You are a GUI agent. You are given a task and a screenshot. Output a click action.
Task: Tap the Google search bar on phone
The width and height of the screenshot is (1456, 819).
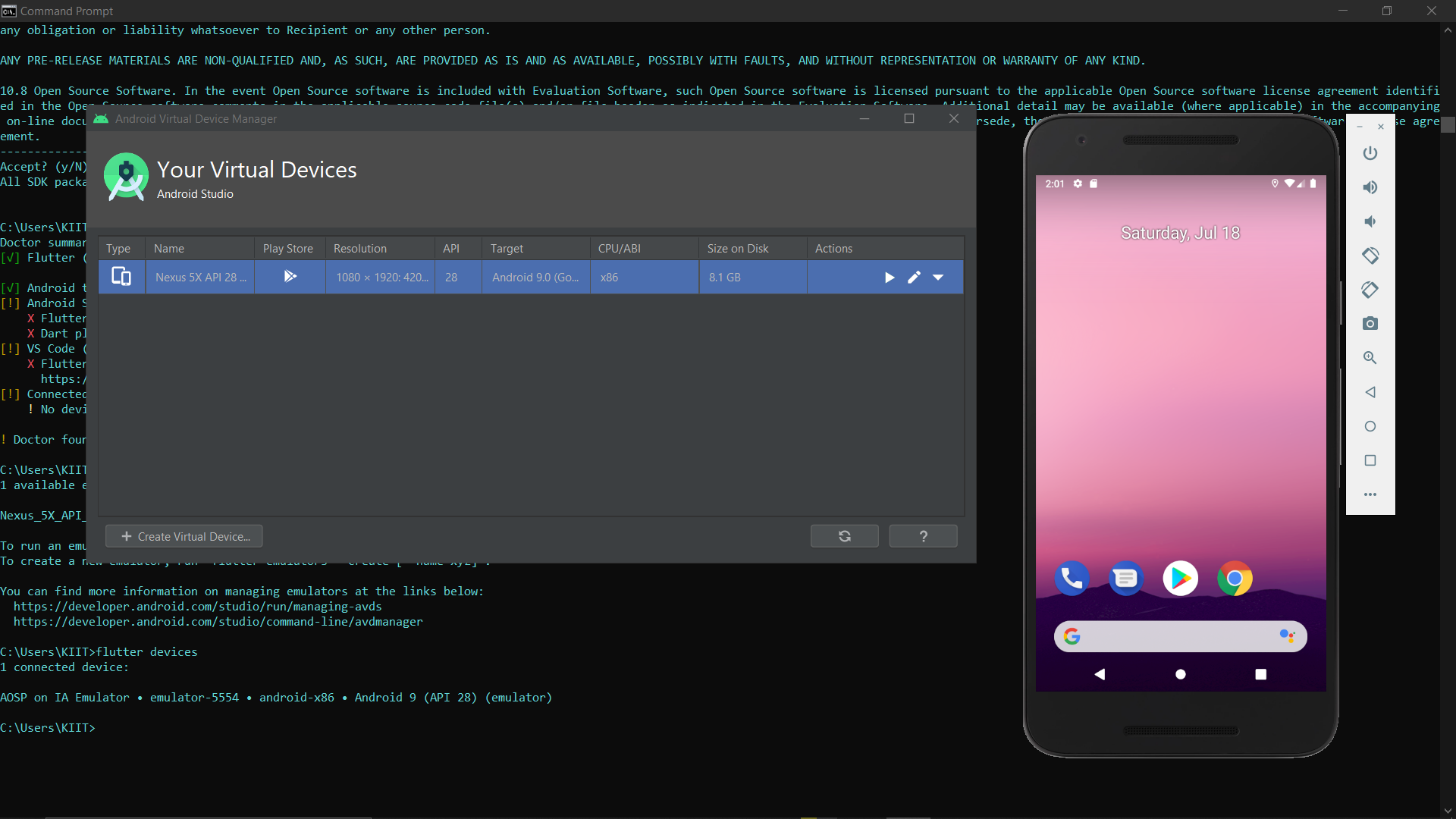1179,636
